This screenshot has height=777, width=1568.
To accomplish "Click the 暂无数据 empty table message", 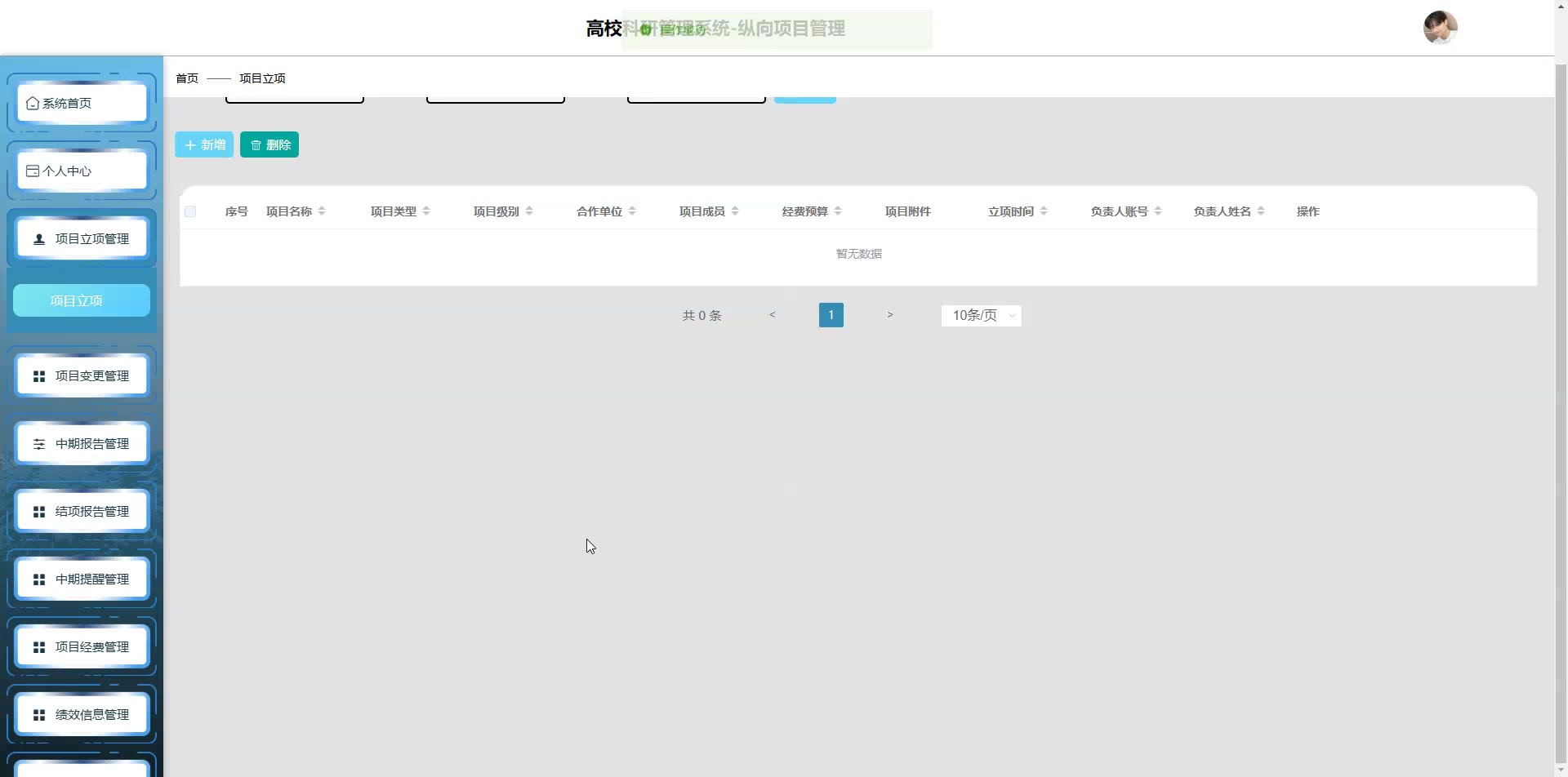I will pyautogui.click(x=859, y=254).
